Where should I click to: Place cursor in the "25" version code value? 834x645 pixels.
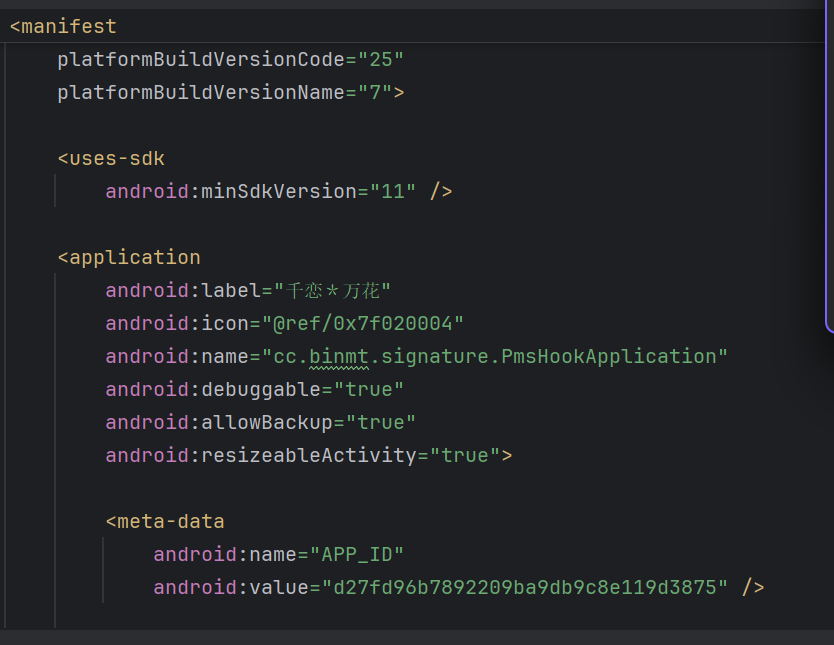[x=381, y=60]
